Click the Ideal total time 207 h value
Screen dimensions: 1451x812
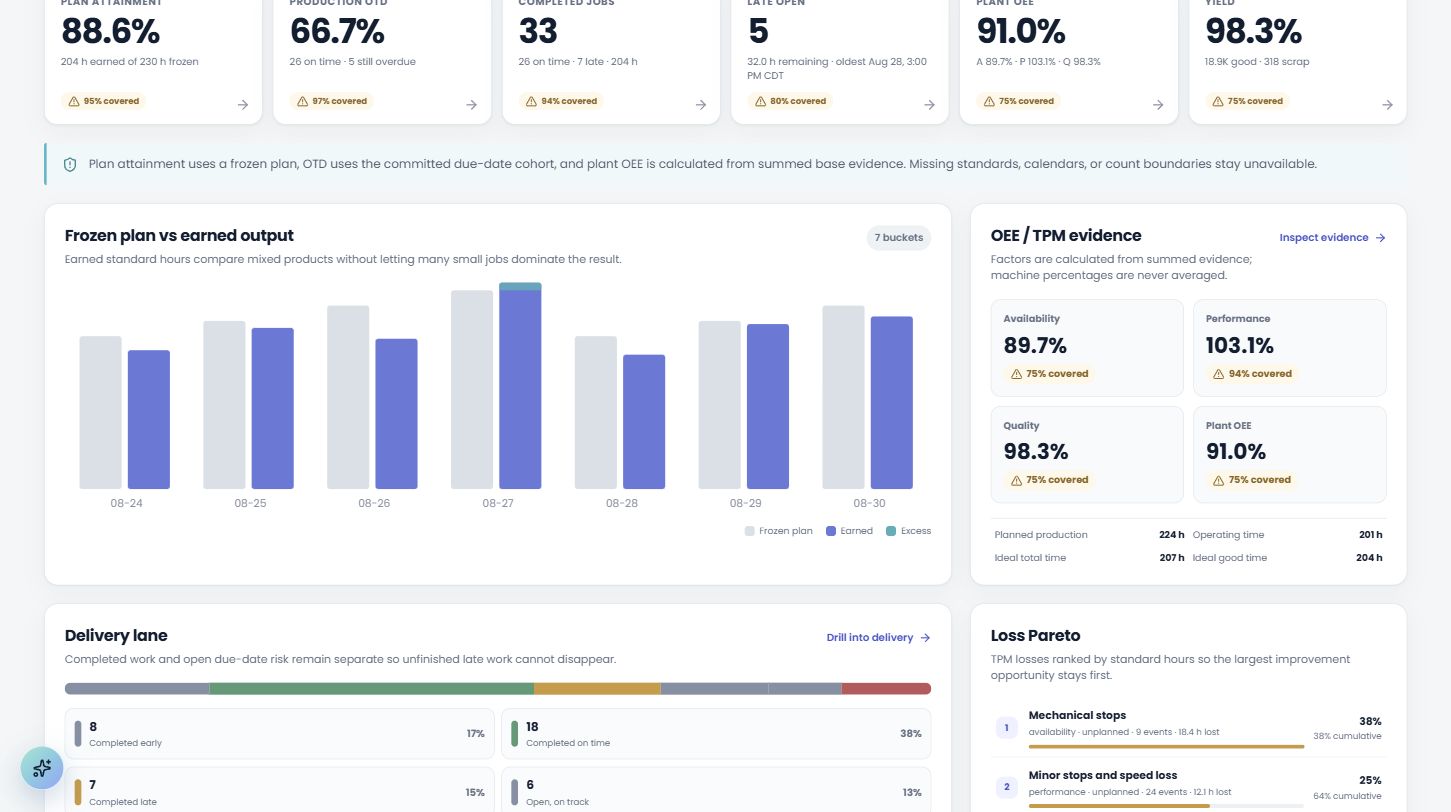[1171, 558]
